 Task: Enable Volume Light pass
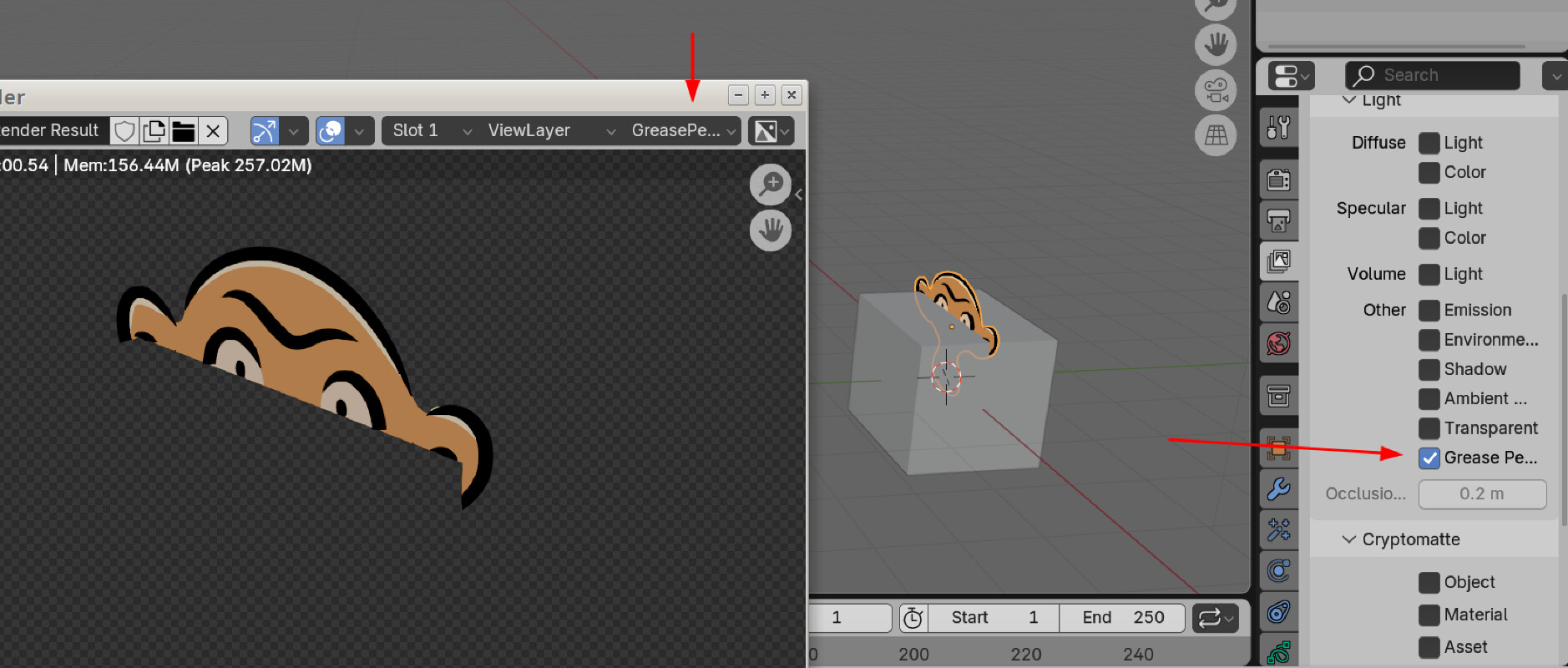(1429, 274)
